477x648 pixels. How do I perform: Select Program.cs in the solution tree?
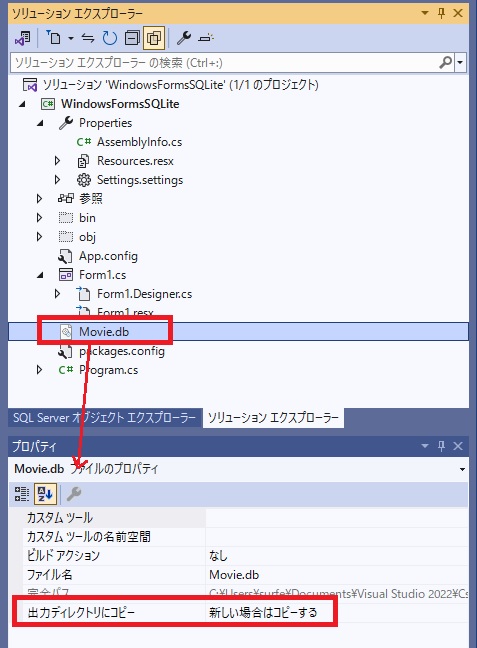pyautogui.click(x=108, y=370)
